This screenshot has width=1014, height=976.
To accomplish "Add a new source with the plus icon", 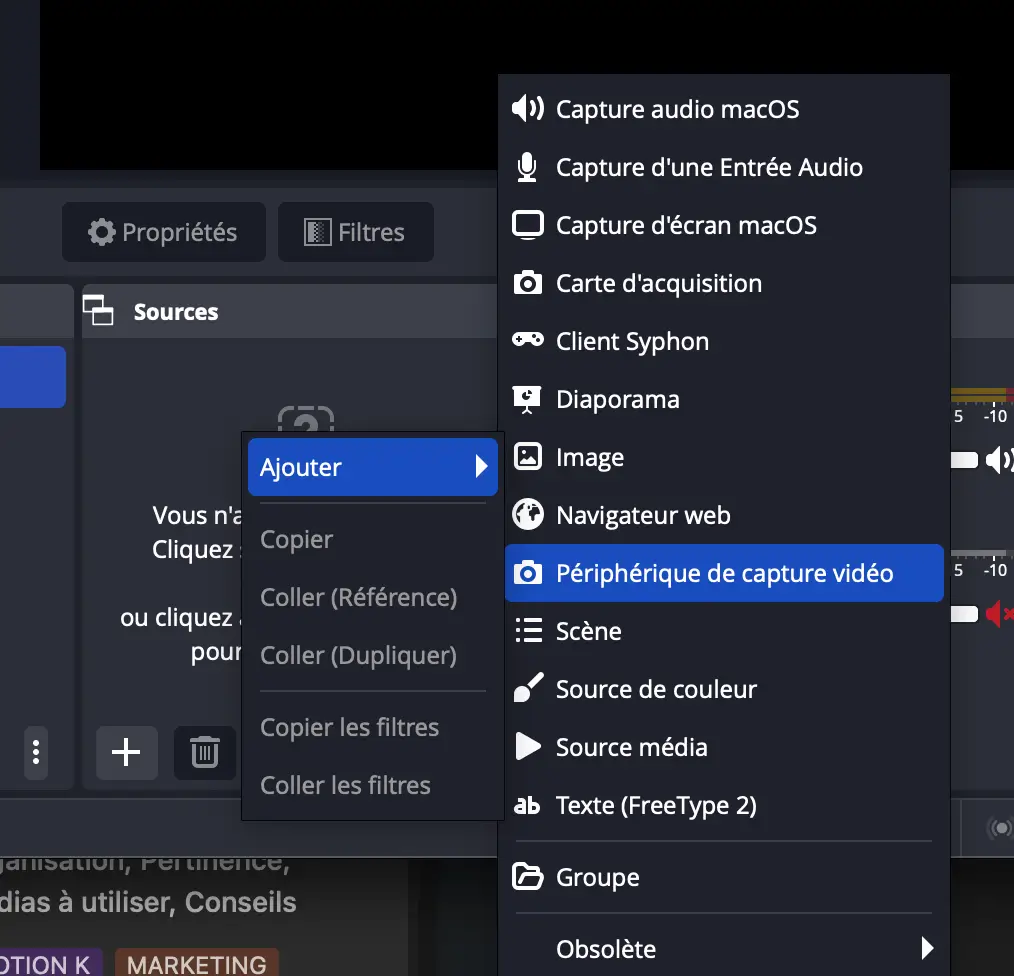I will tap(126, 753).
